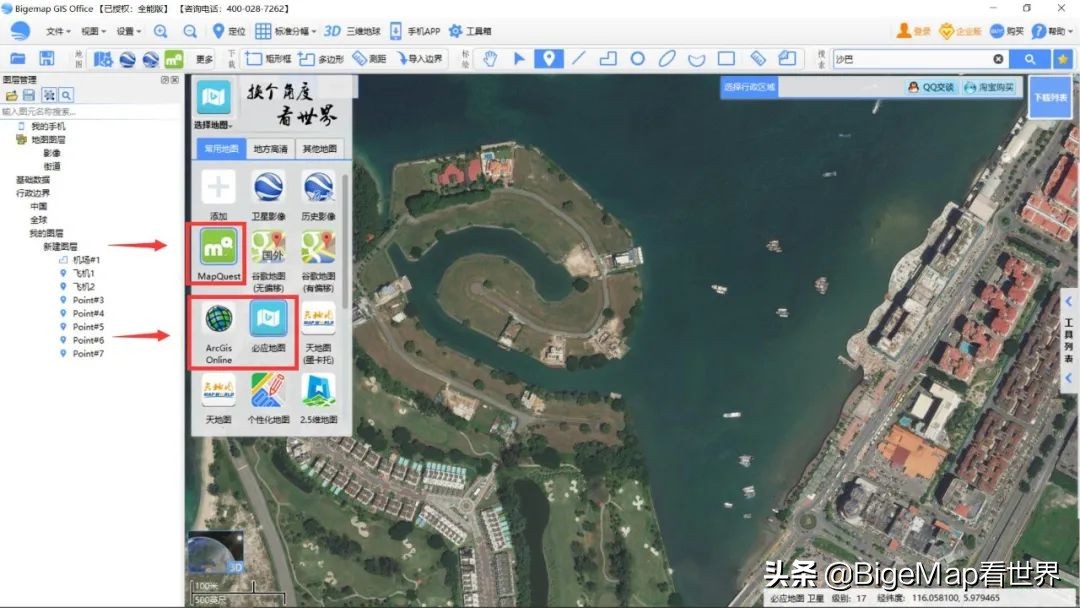Viewport: 1080px width, 608px height.
Task: Click the 测距 measure distance tool
Action: [370, 59]
